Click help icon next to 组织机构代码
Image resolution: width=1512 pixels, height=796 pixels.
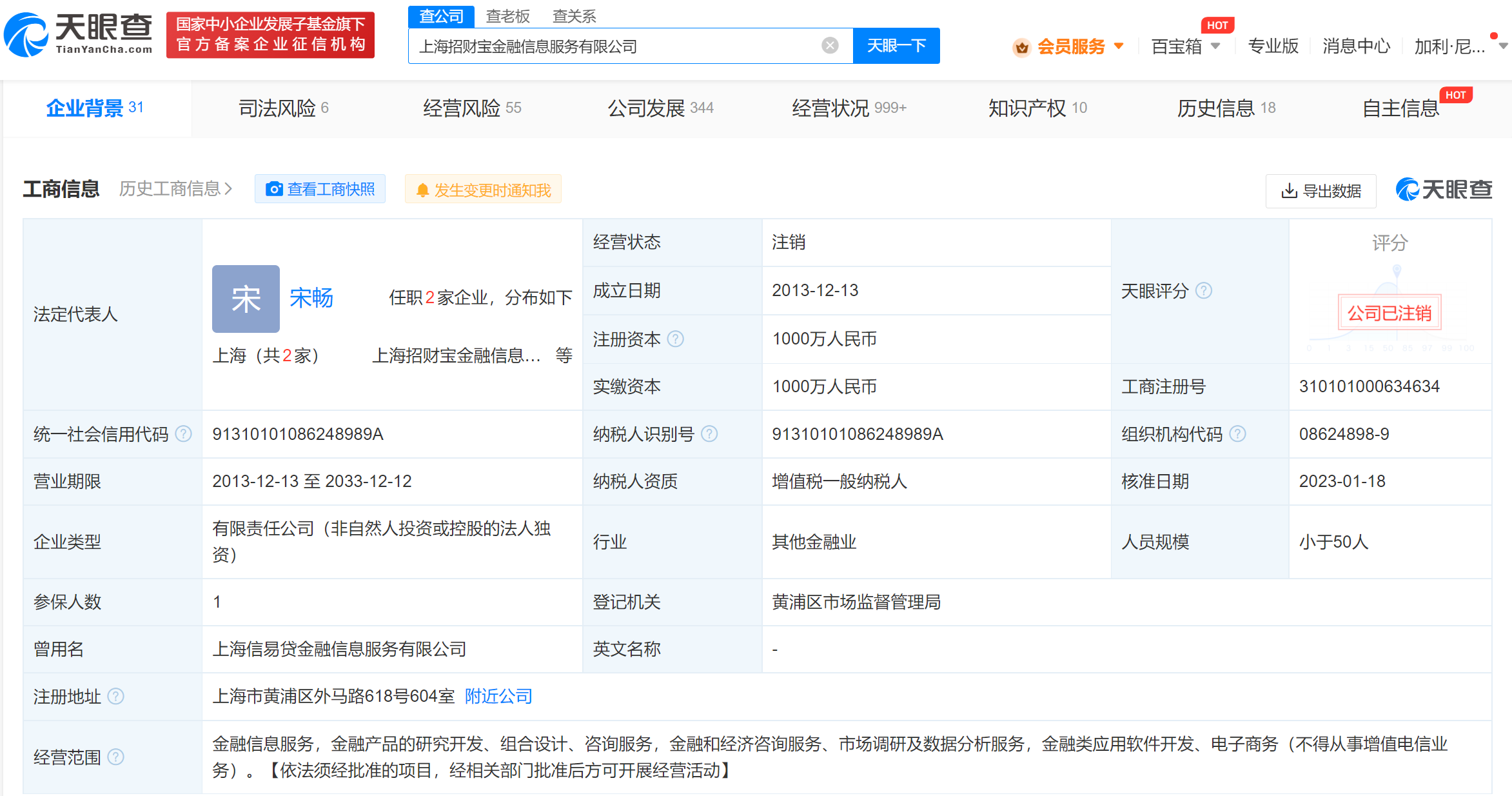[x=1237, y=434]
